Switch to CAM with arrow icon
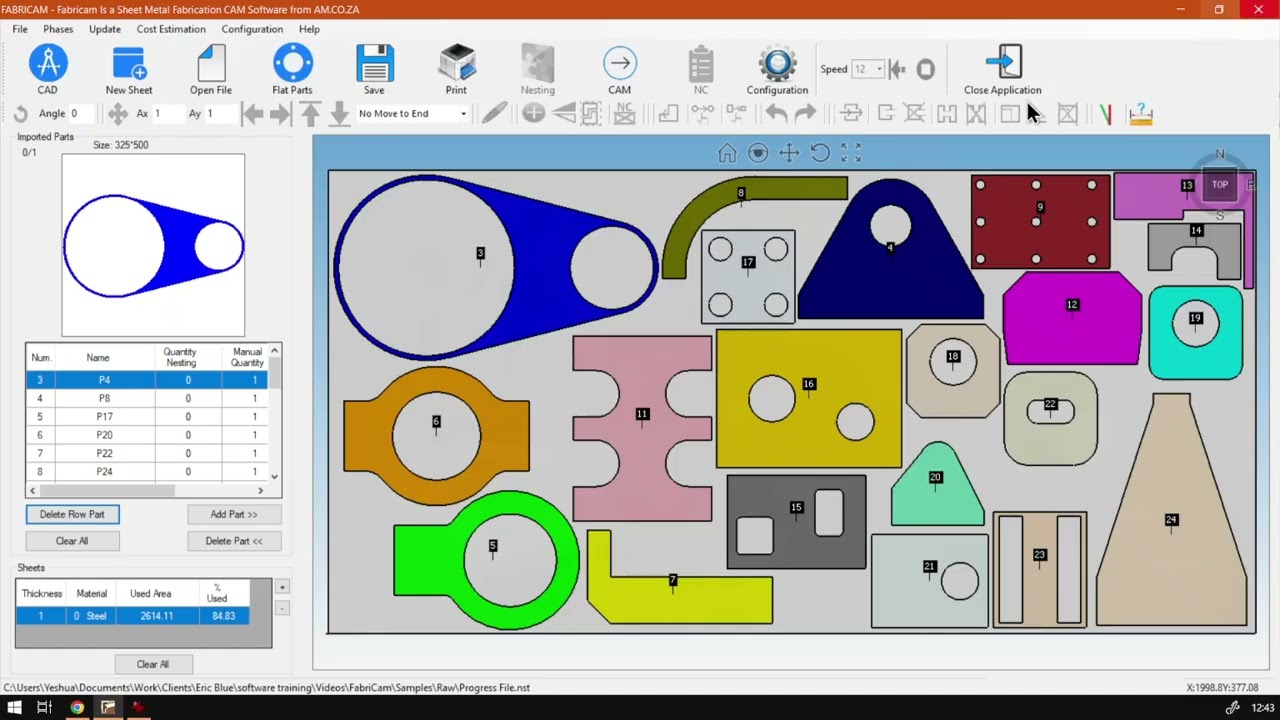This screenshot has width=1280, height=720. pyautogui.click(x=619, y=65)
